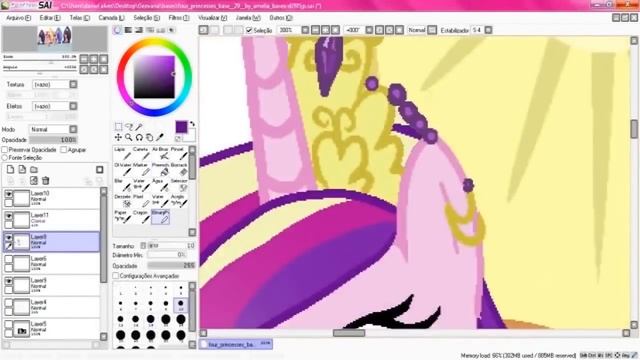The width and height of the screenshot is (640, 360).
Task: Choose the Lápis pencil brush
Action: coord(122,154)
